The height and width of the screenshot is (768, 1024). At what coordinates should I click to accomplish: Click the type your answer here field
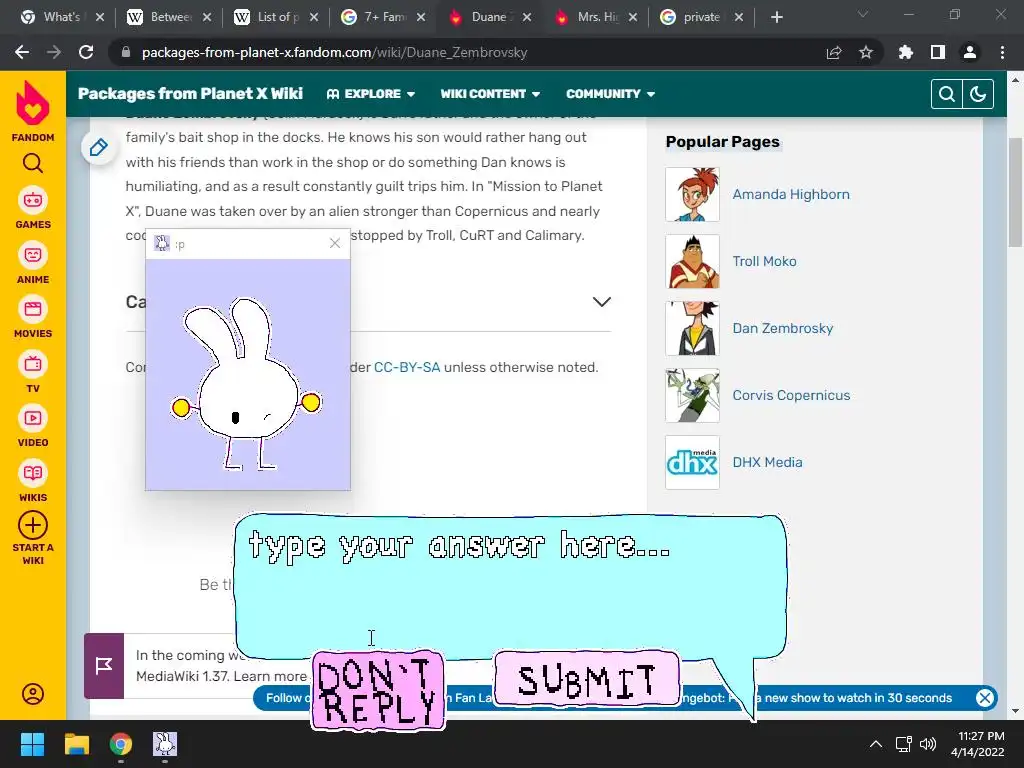pos(510,586)
